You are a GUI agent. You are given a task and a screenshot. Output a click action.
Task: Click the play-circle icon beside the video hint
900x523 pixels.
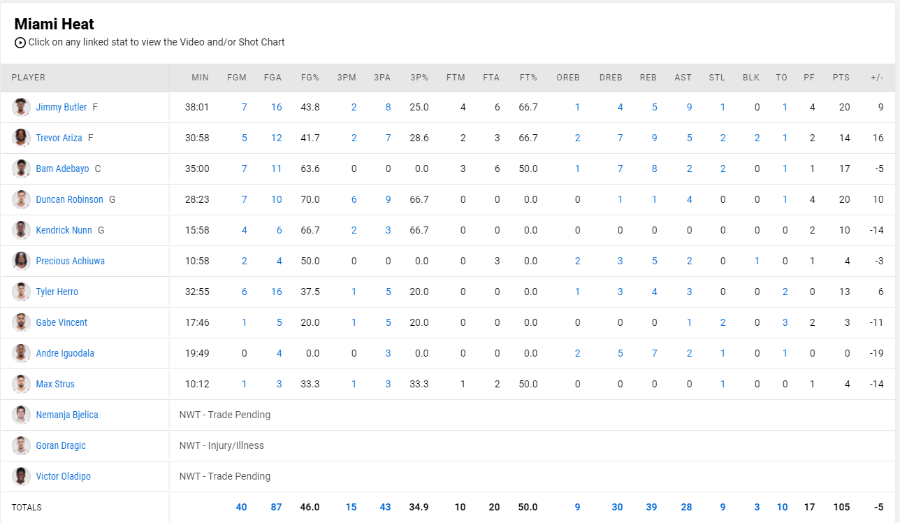[20, 42]
